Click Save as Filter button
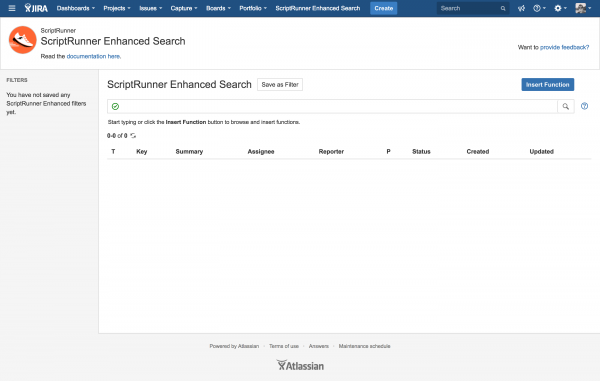This screenshot has height=381, width=600. 280,85
